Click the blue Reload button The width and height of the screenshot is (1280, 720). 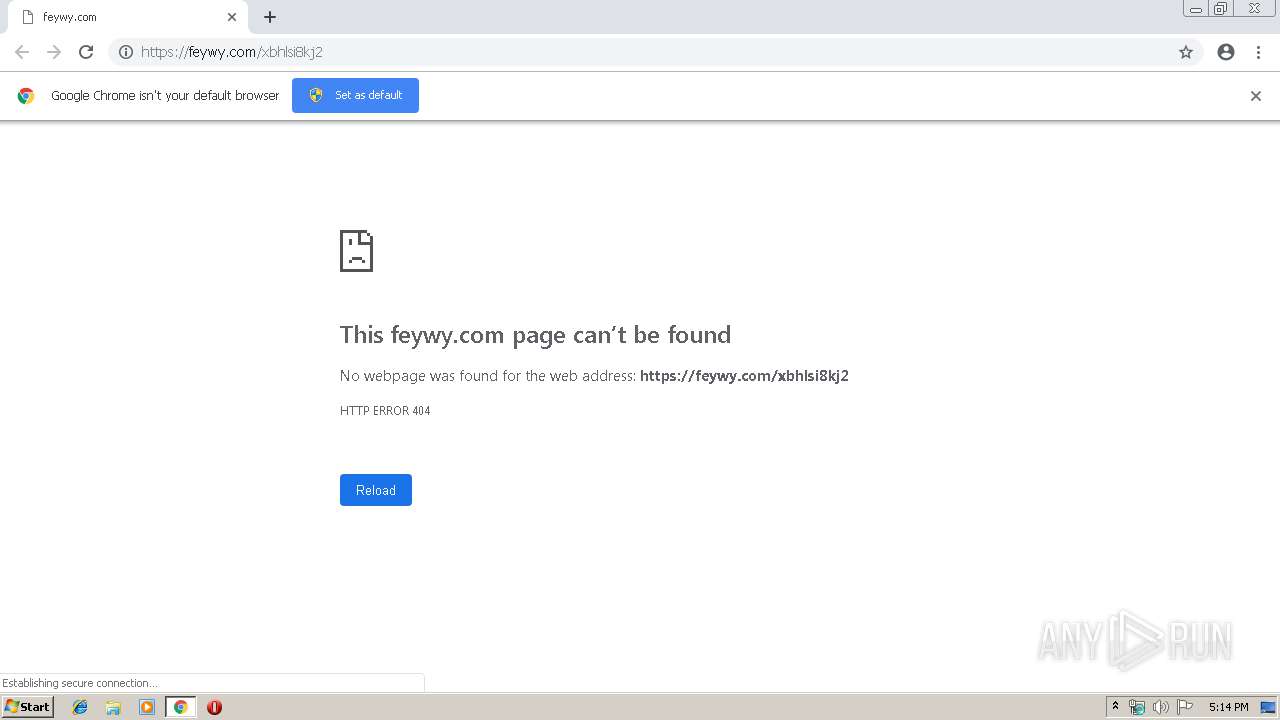(376, 490)
